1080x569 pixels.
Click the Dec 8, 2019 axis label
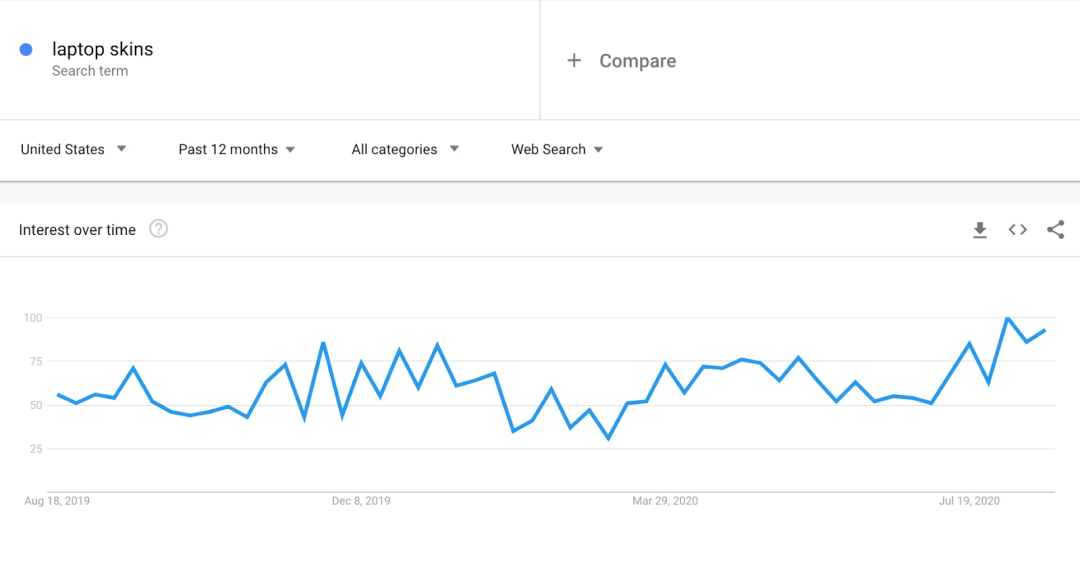click(361, 501)
